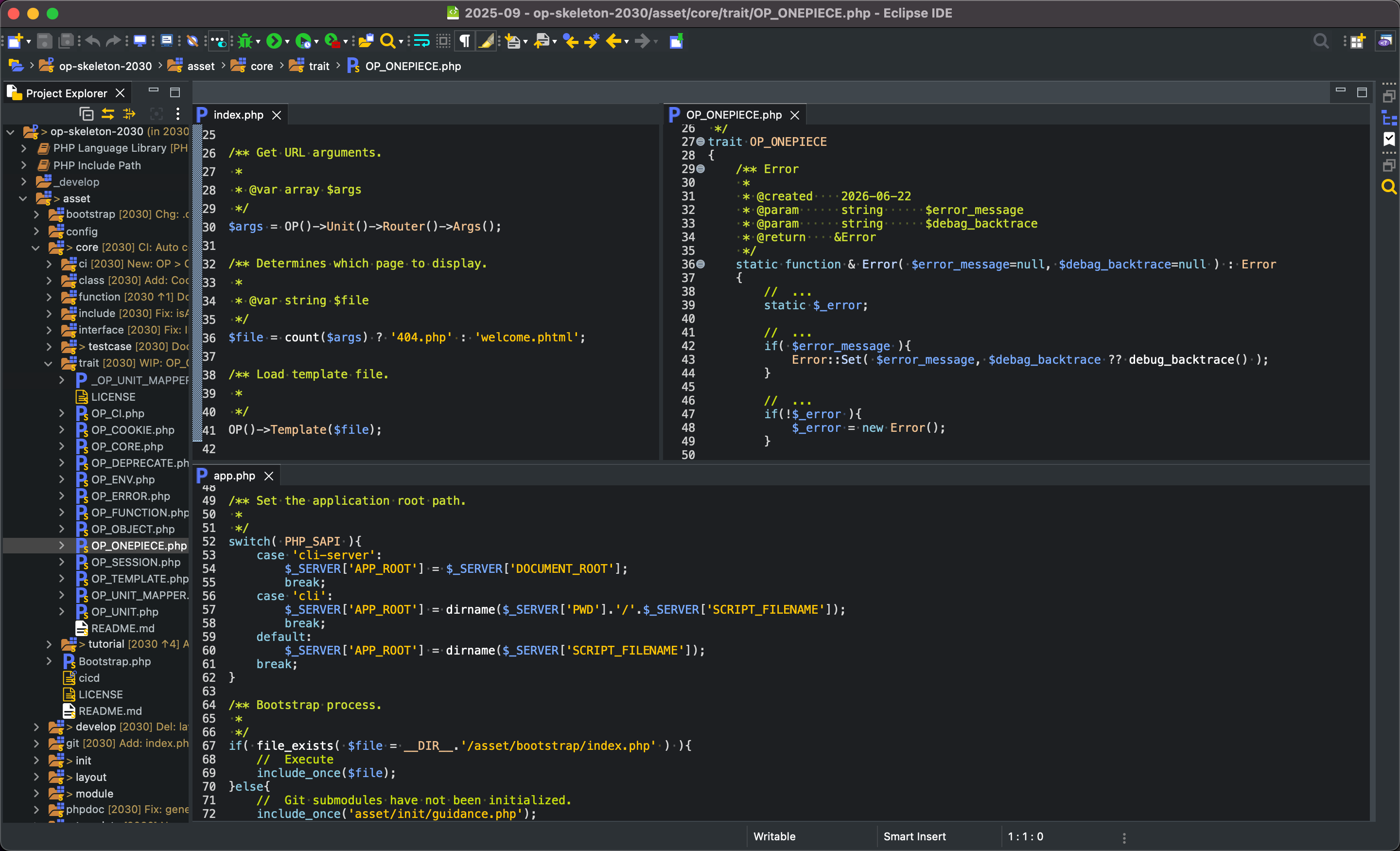Click op-skeleton-2030 breadcrumb segment
This screenshot has height=851, width=1400.
click(x=105, y=66)
